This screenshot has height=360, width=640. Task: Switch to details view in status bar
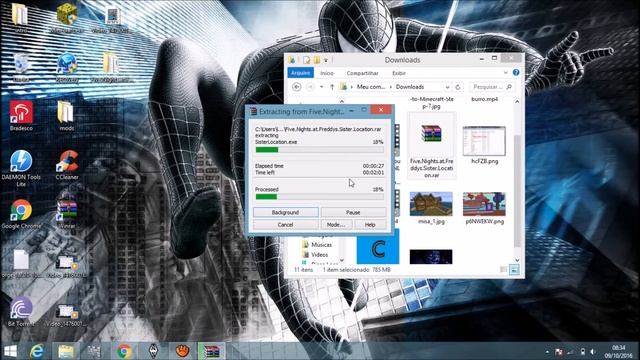pyautogui.click(x=504, y=269)
